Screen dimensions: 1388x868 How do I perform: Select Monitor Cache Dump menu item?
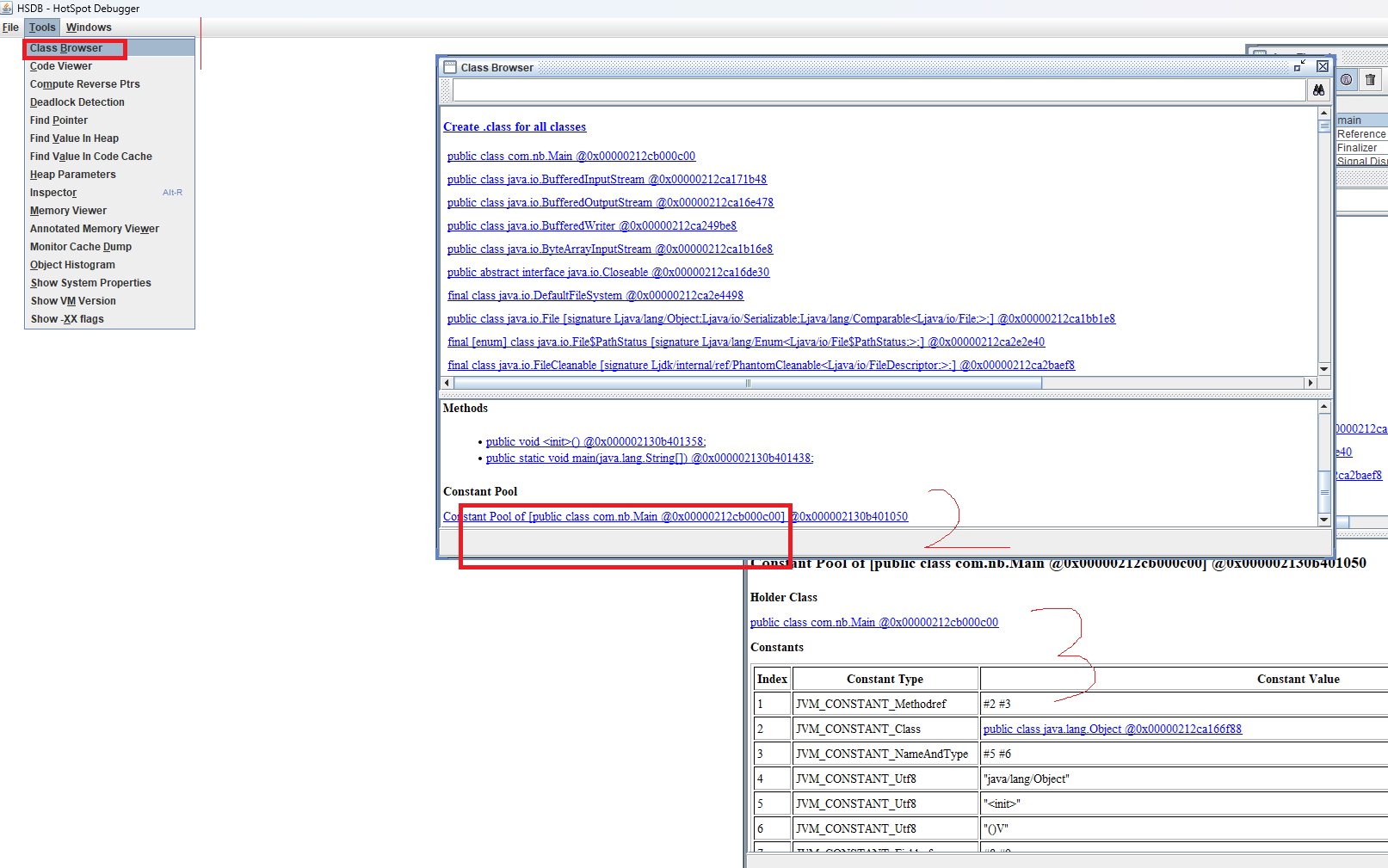pyautogui.click(x=109, y=247)
